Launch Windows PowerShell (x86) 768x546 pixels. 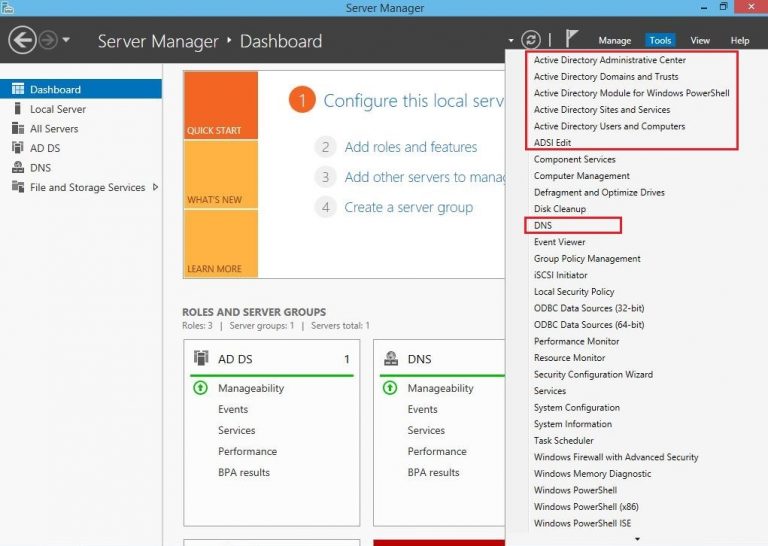click(586, 507)
